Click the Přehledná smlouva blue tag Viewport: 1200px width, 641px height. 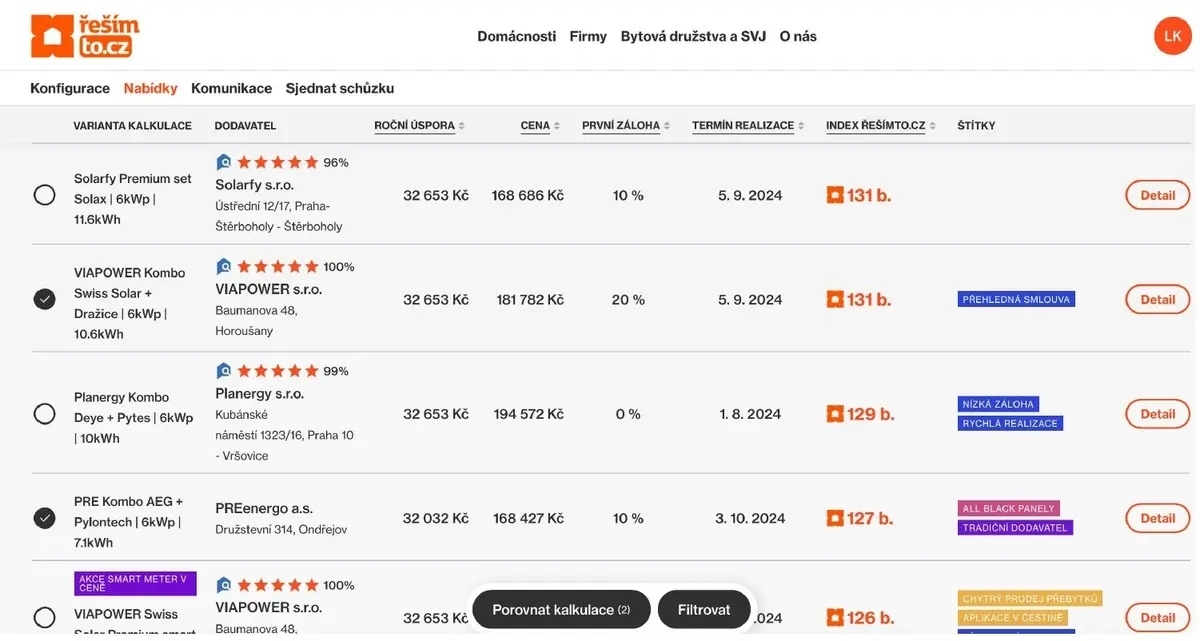(x=1016, y=299)
